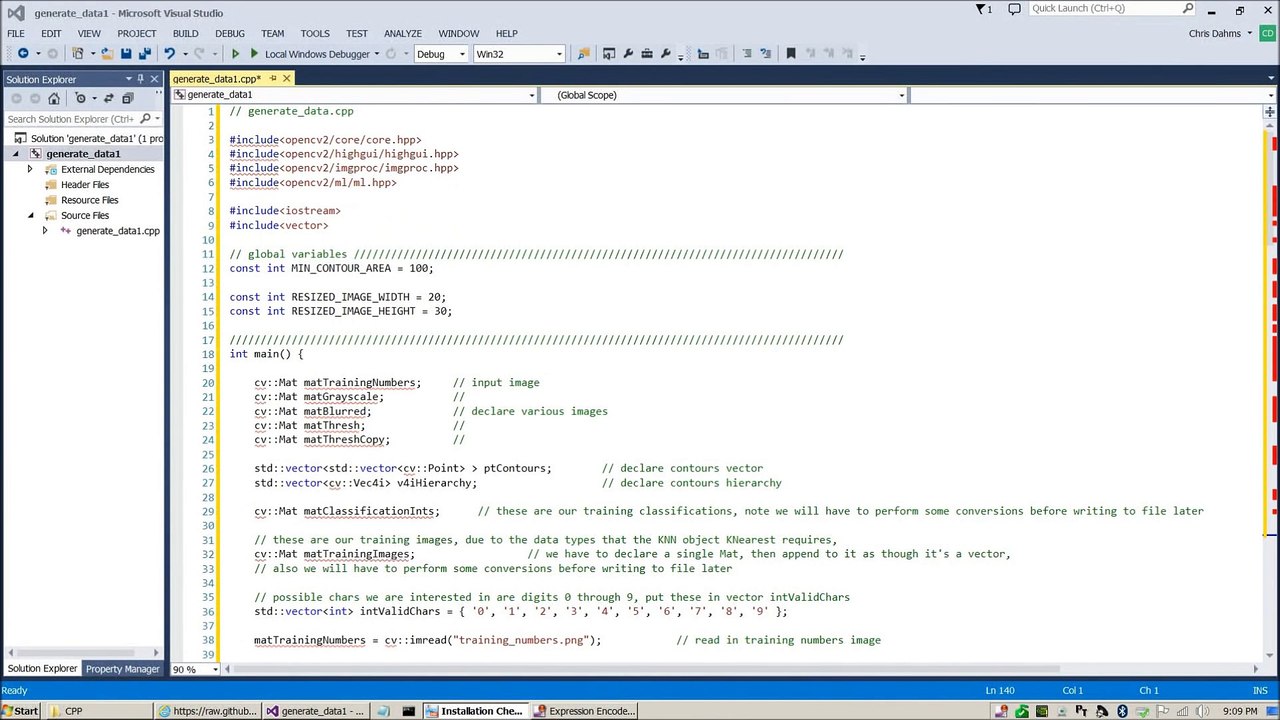The width and height of the screenshot is (1280, 720).
Task: Select Solution 'generate_data1' root item
Action: [88, 139]
